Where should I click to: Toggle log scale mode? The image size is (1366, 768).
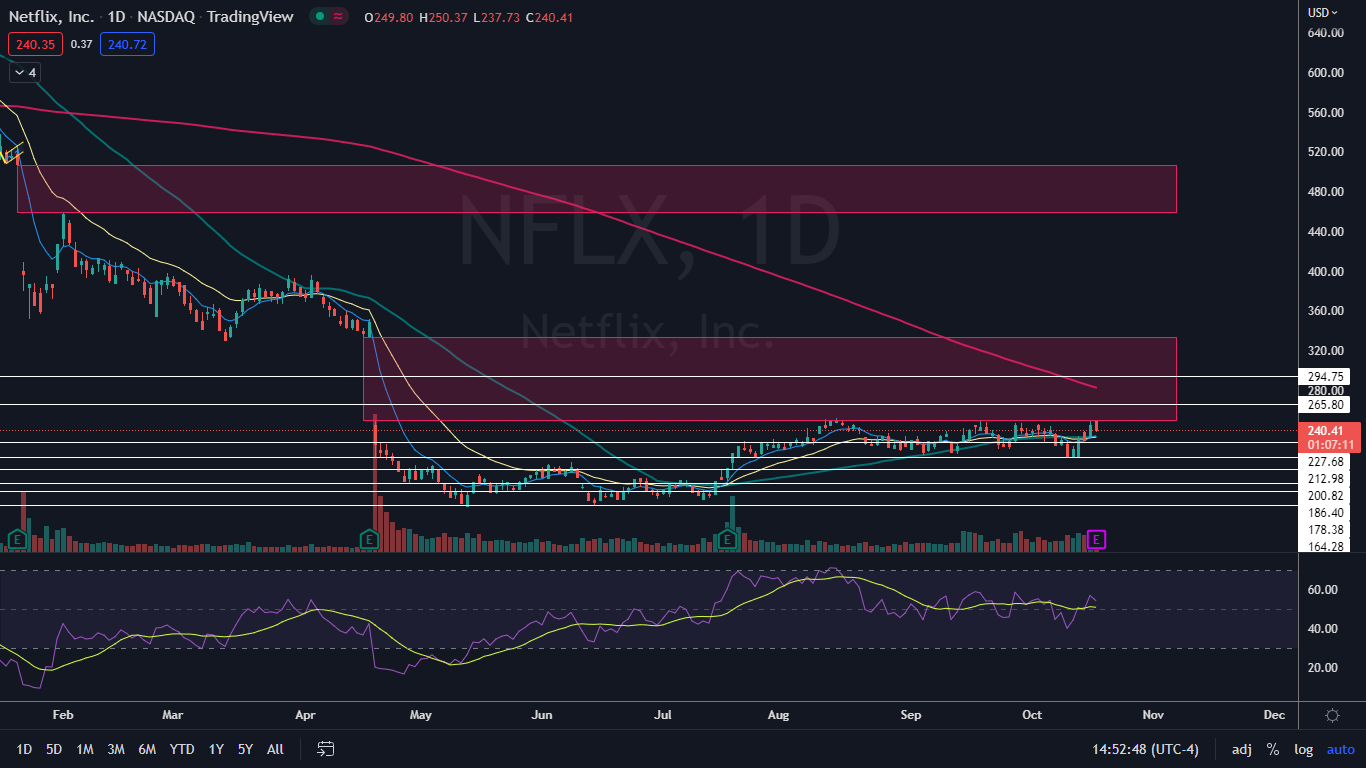tap(1303, 749)
